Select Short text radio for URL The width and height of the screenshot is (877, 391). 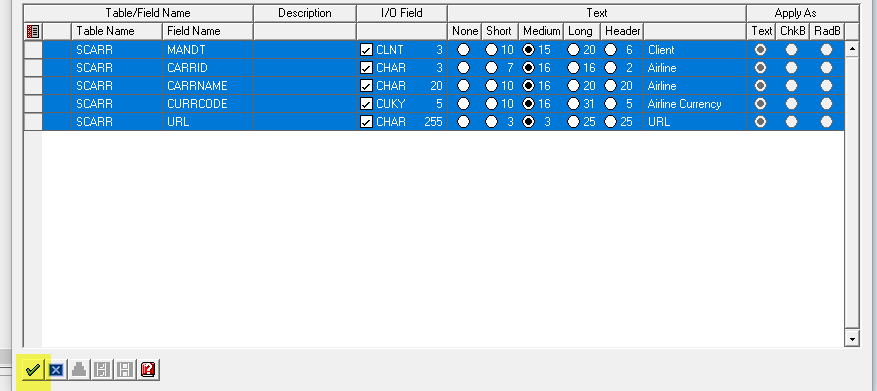[491, 121]
